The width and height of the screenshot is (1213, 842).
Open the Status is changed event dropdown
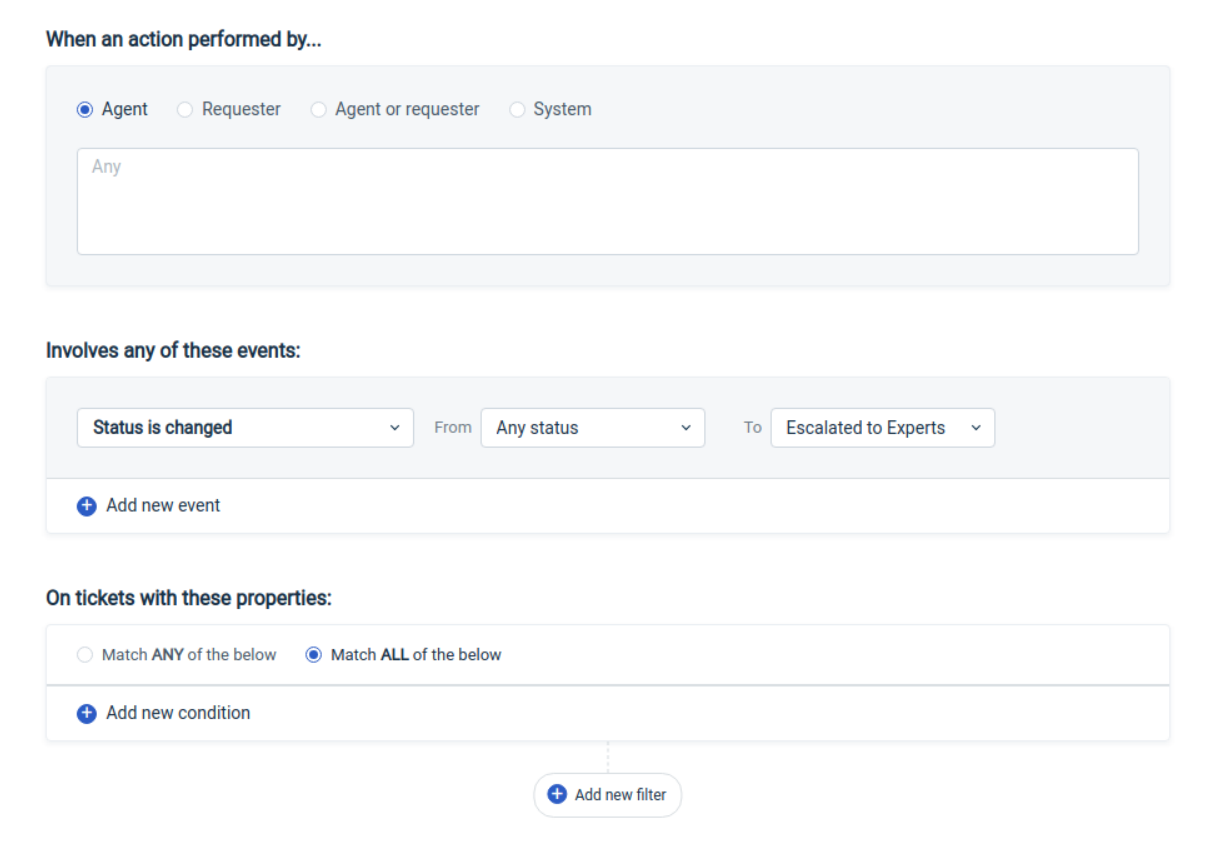[x=244, y=428]
